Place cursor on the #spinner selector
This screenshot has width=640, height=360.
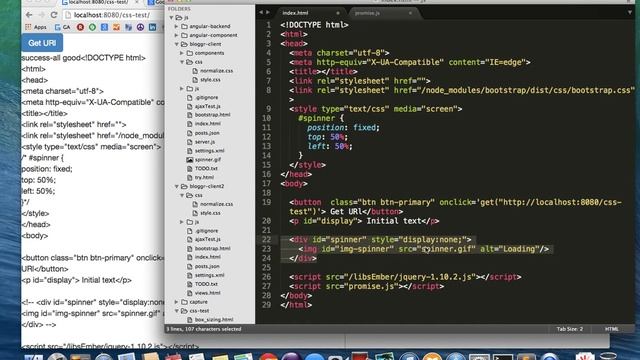point(316,118)
